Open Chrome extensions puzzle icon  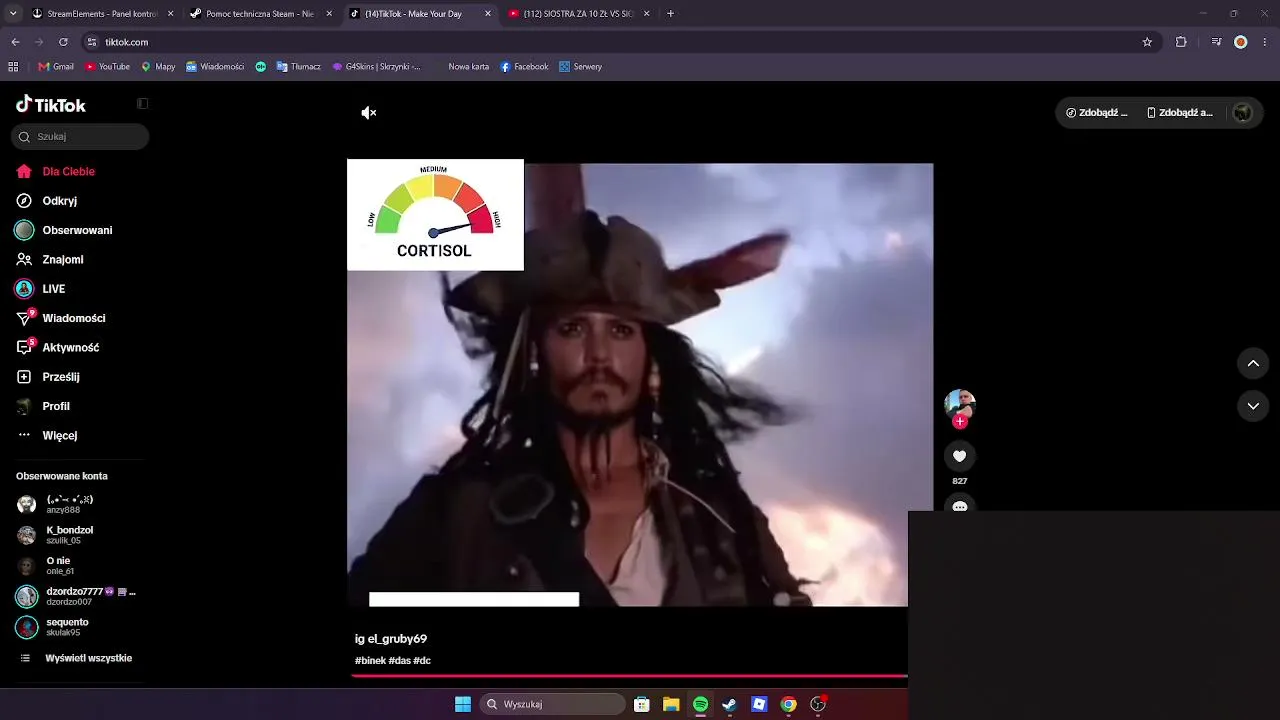tap(1181, 42)
